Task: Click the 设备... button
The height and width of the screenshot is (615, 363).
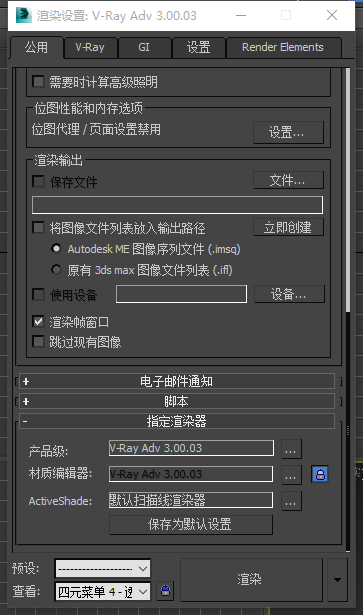Action: tap(289, 294)
